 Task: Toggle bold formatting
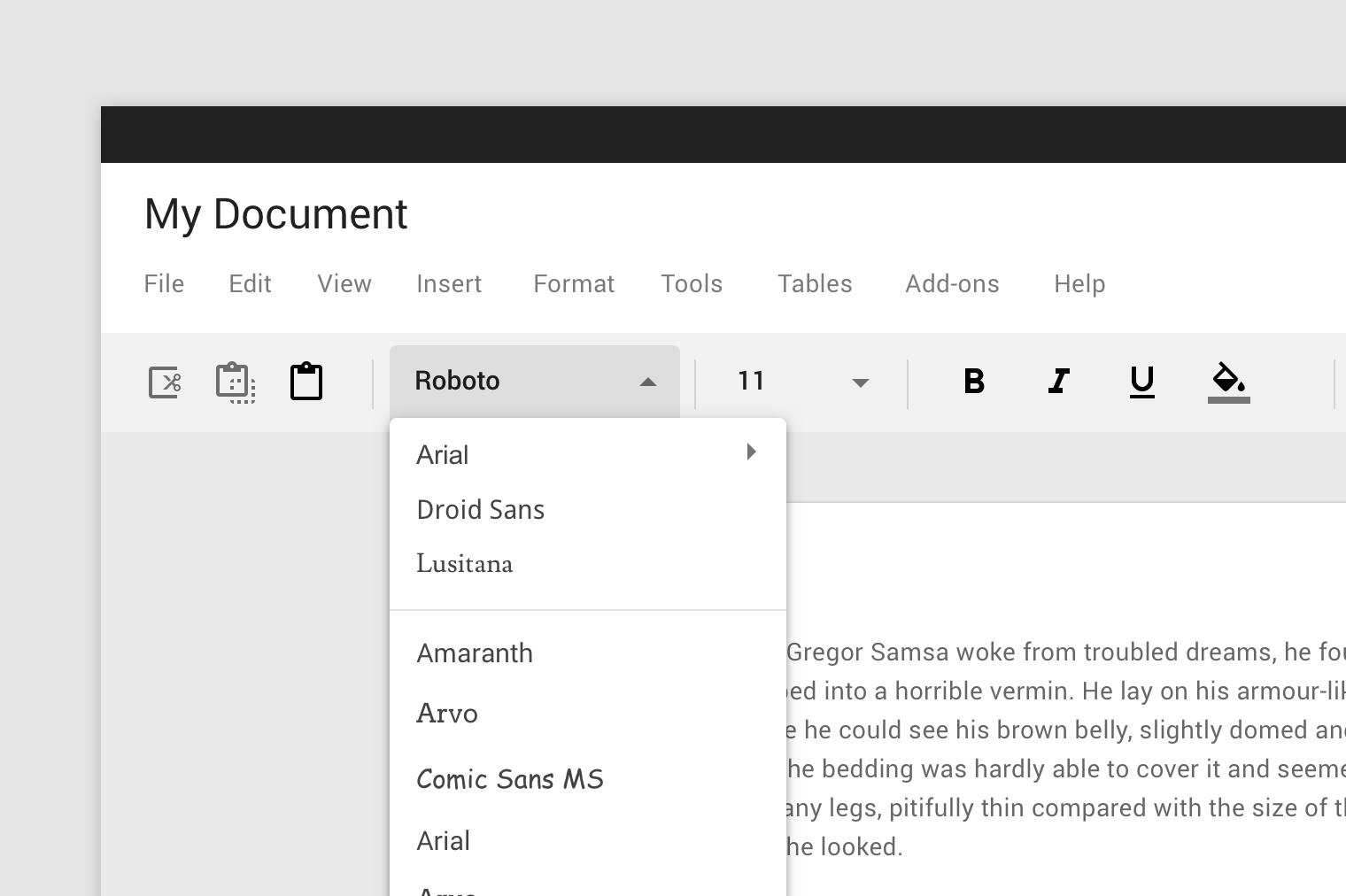(x=974, y=381)
